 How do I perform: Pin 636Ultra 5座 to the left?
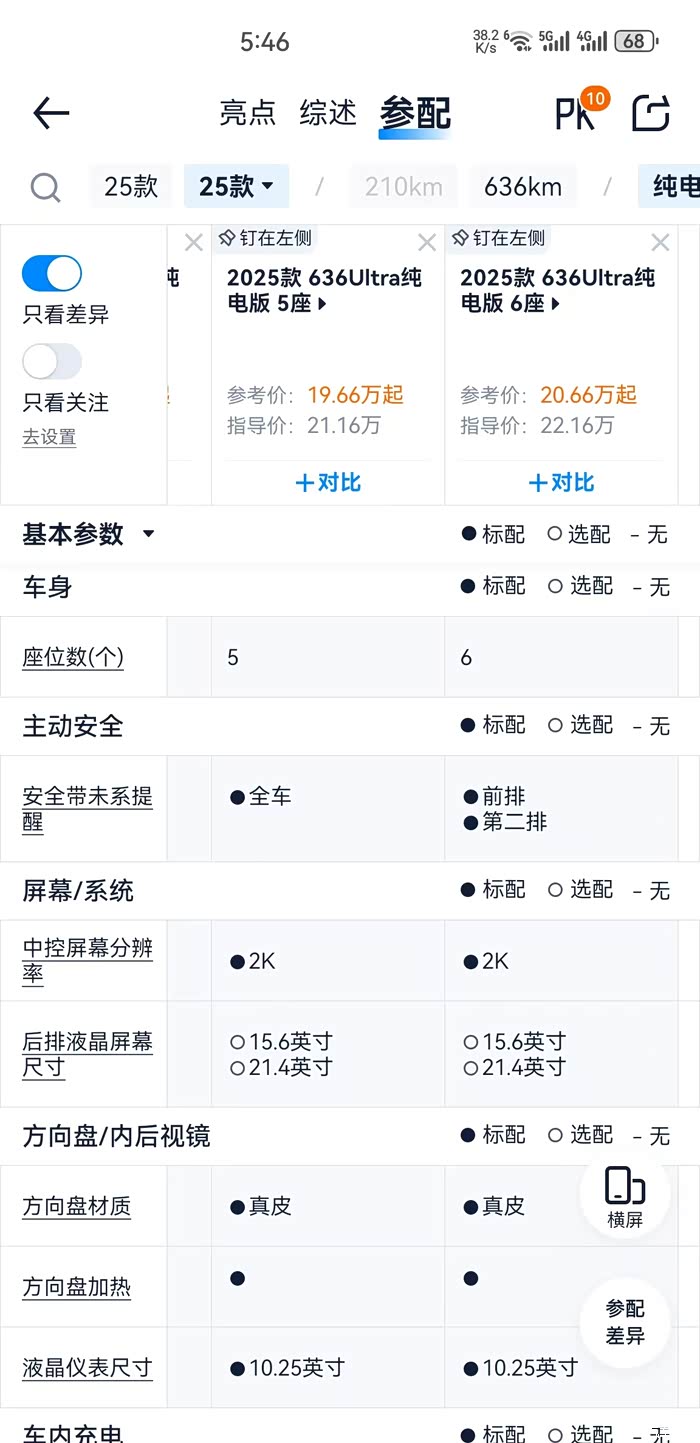pos(266,238)
